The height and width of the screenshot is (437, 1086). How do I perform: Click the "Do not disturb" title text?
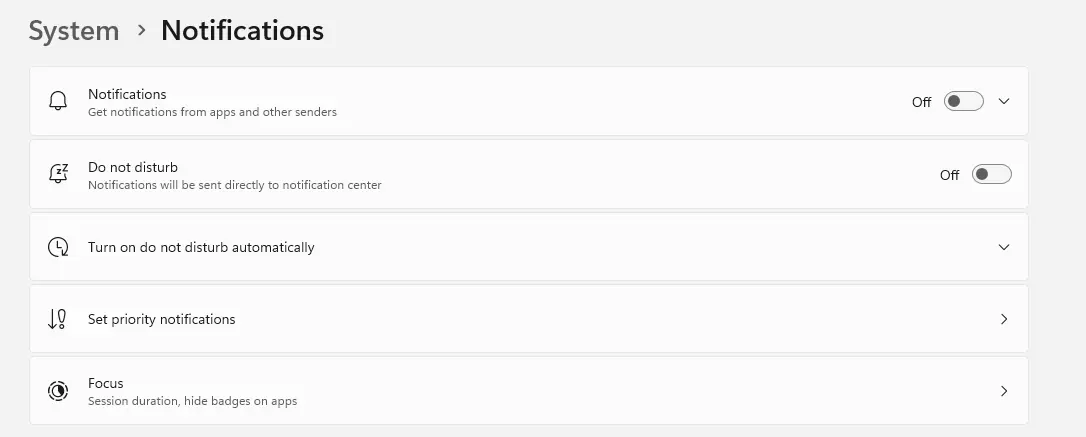click(x=133, y=166)
